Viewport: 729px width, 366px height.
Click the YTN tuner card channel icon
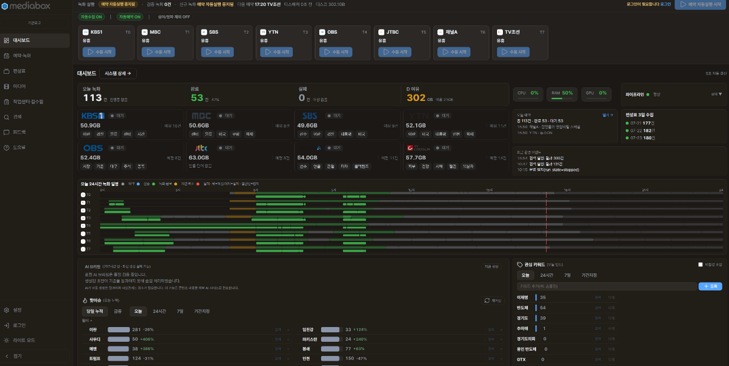[x=263, y=32]
